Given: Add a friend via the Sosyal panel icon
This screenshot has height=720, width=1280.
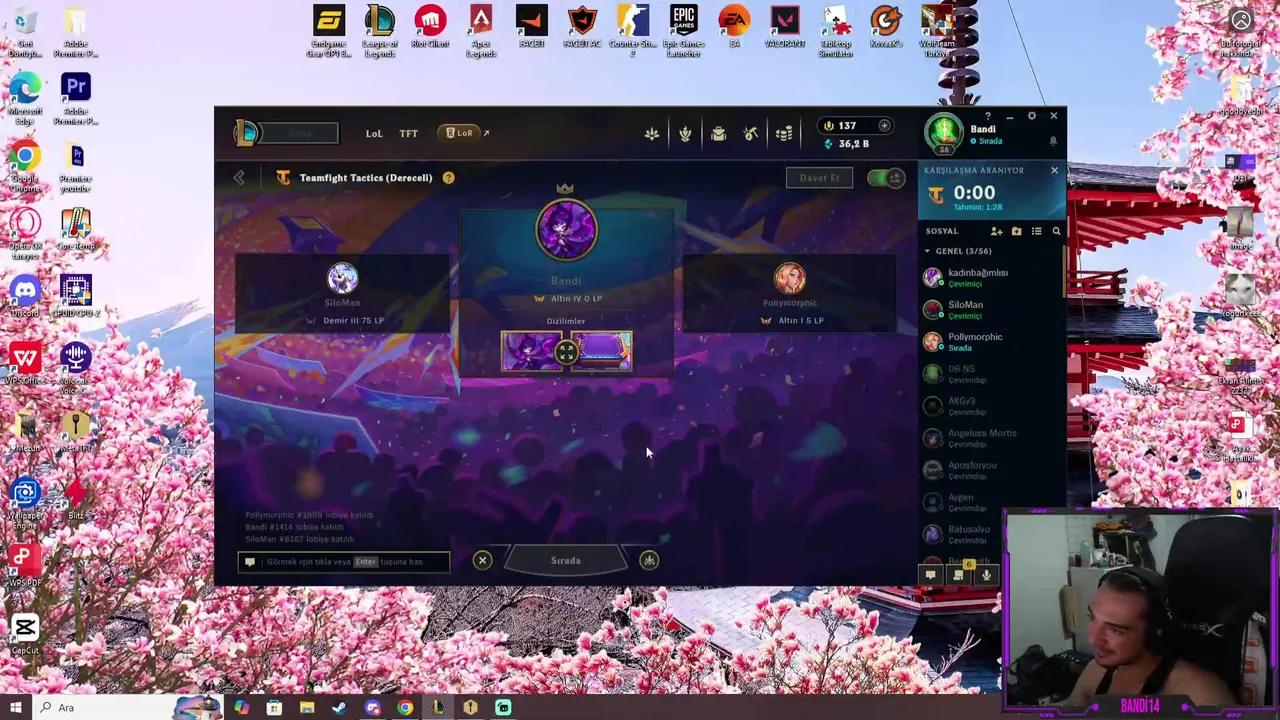Looking at the screenshot, I should pos(996,231).
